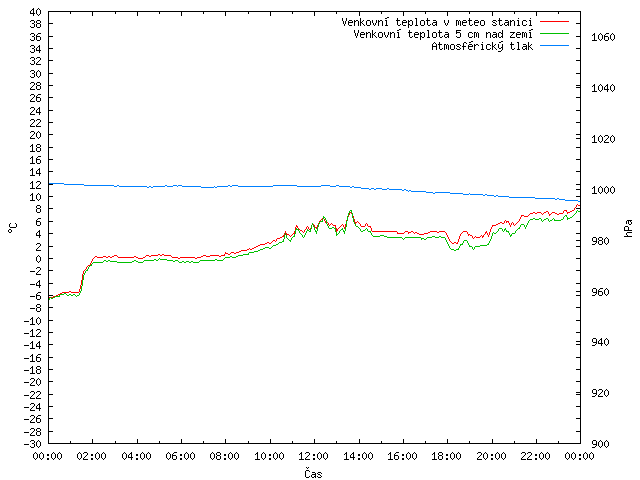This screenshot has width=640, height=480.
Task: Click the temperature axis label '10'
Action: [36, 197]
